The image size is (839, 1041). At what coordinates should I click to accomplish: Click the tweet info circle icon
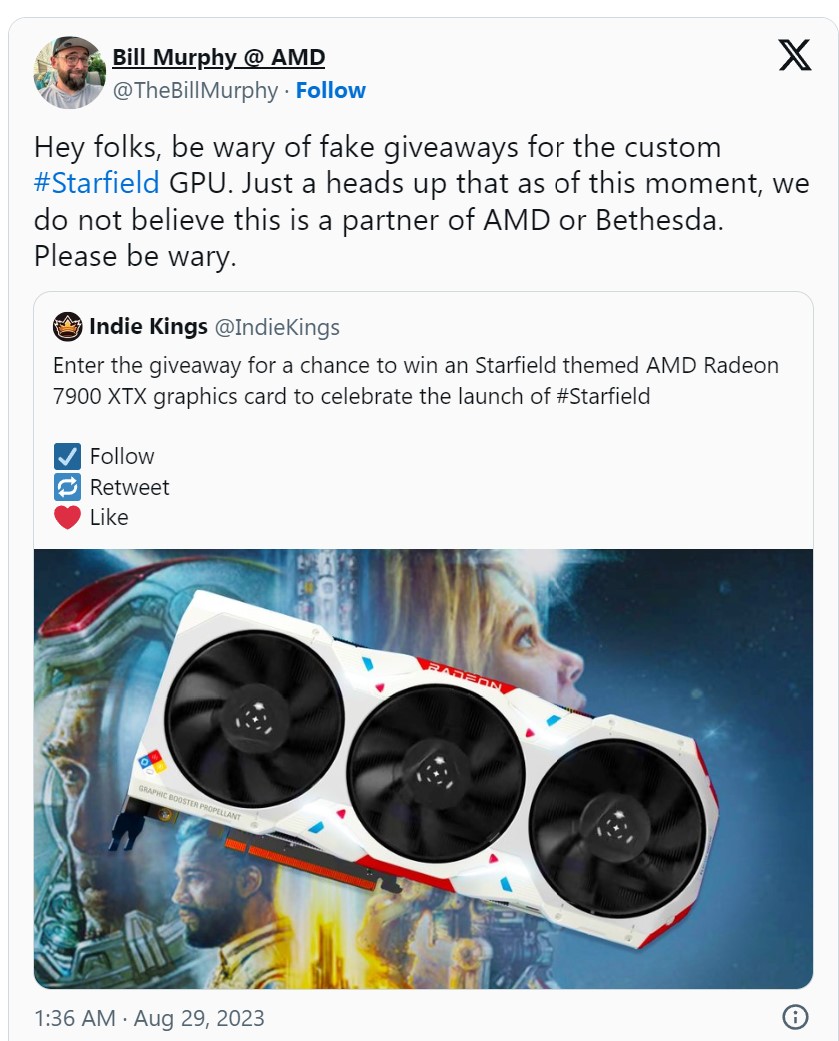[x=795, y=1016]
